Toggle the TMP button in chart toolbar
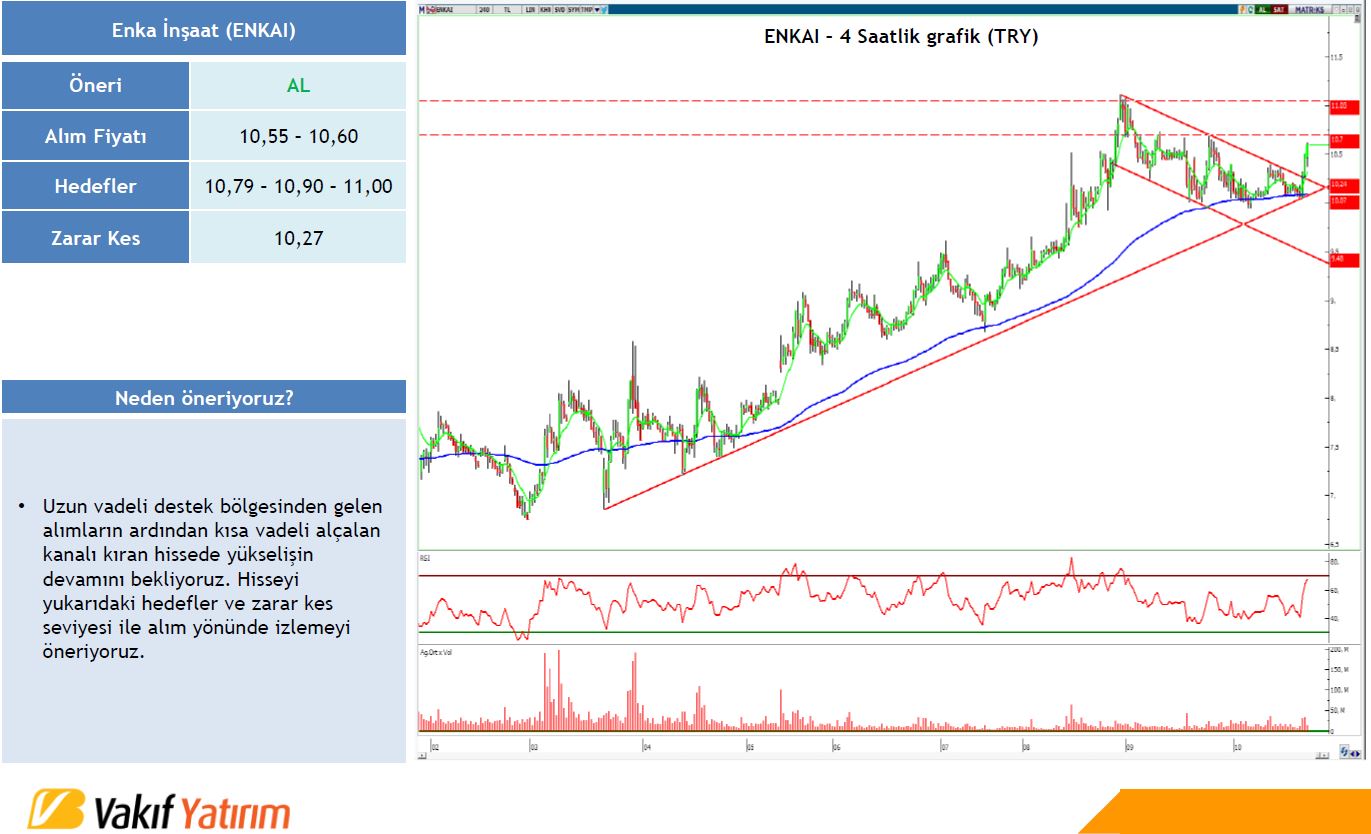Viewport: 1371px width, 834px height. click(x=587, y=10)
